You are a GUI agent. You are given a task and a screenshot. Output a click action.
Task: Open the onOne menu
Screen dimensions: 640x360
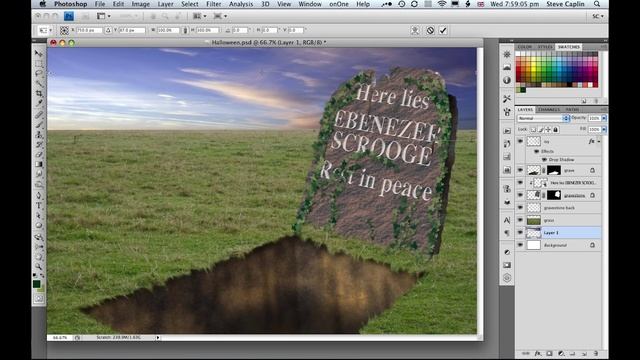coord(339,4)
